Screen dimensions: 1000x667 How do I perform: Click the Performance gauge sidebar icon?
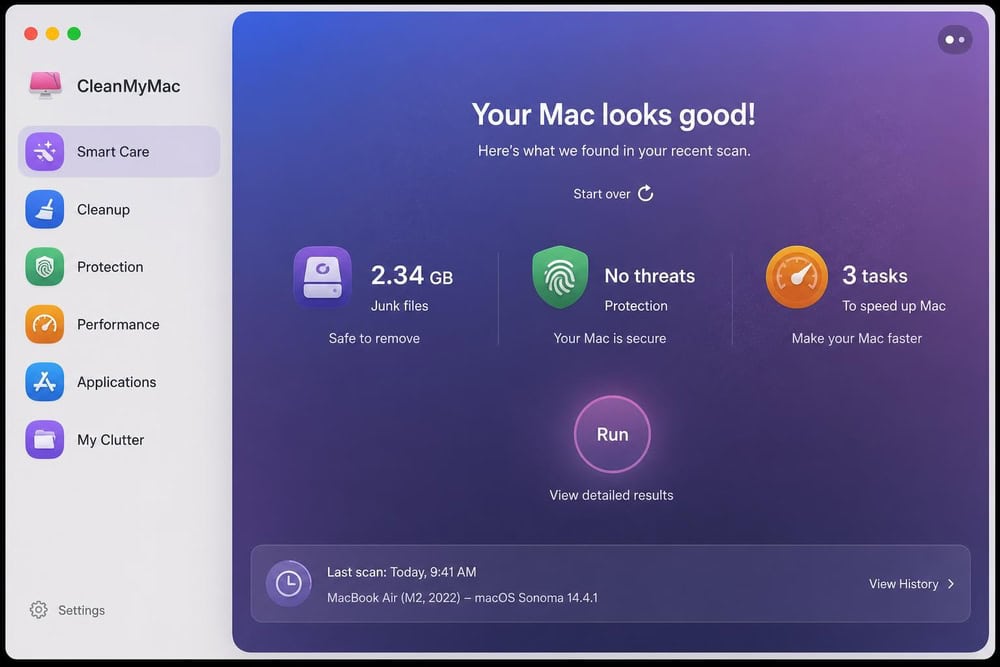click(45, 324)
